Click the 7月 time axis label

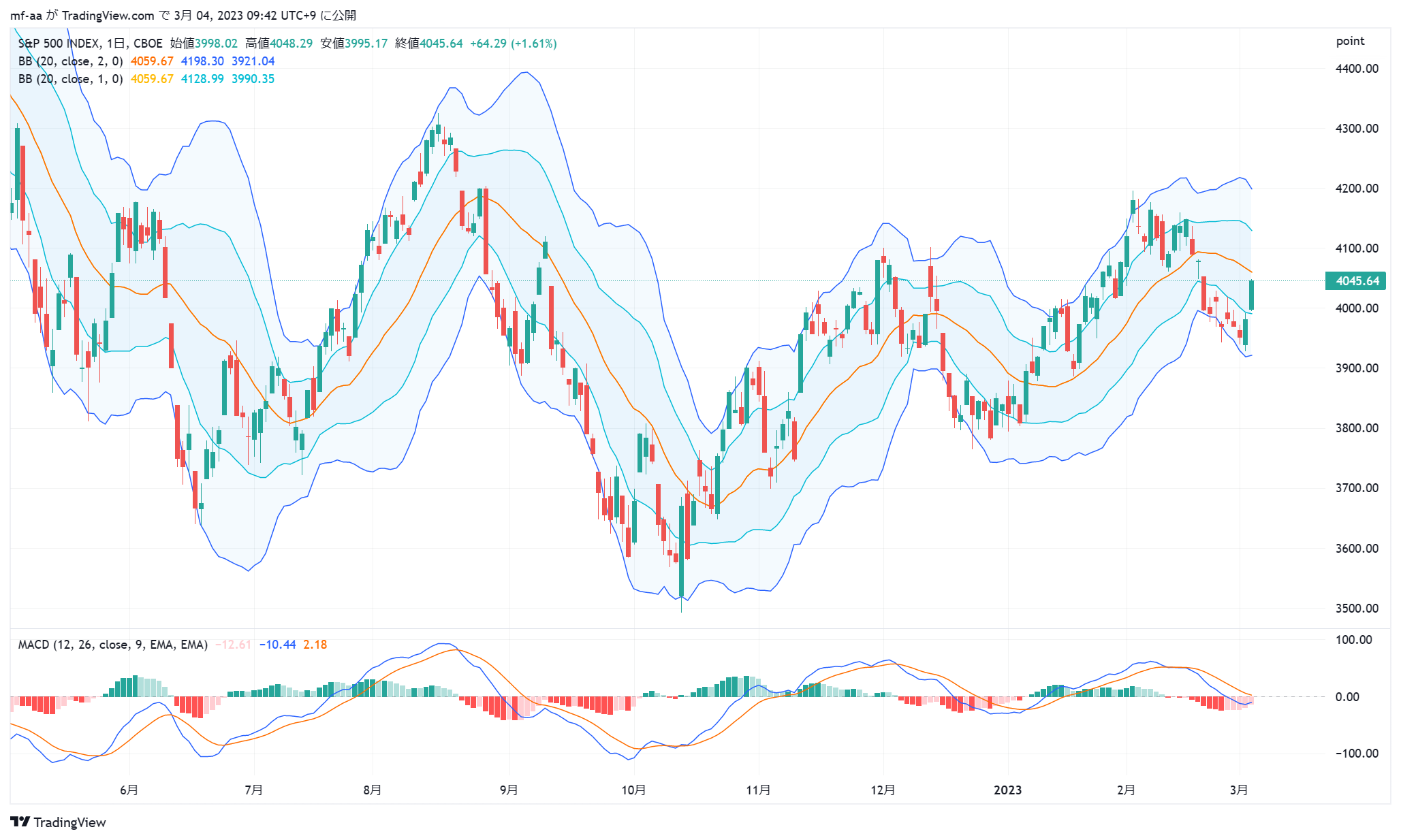253,790
